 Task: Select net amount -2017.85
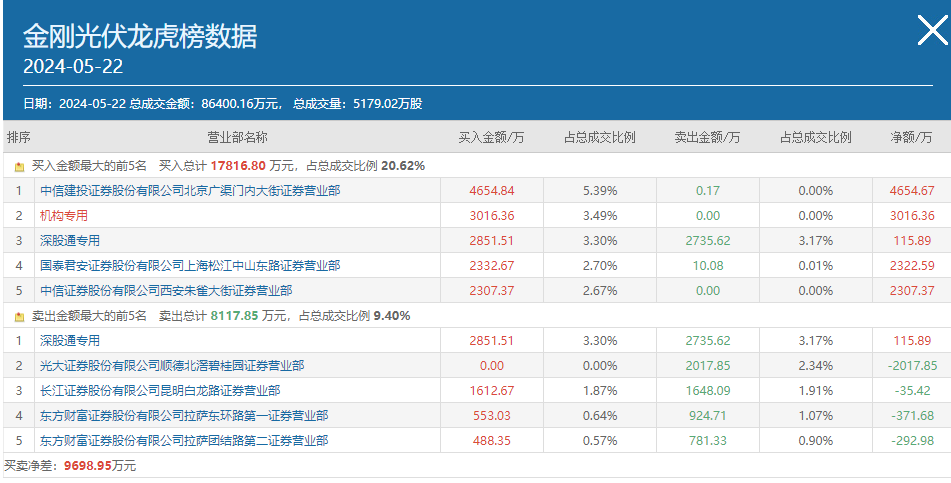[912, 365]
